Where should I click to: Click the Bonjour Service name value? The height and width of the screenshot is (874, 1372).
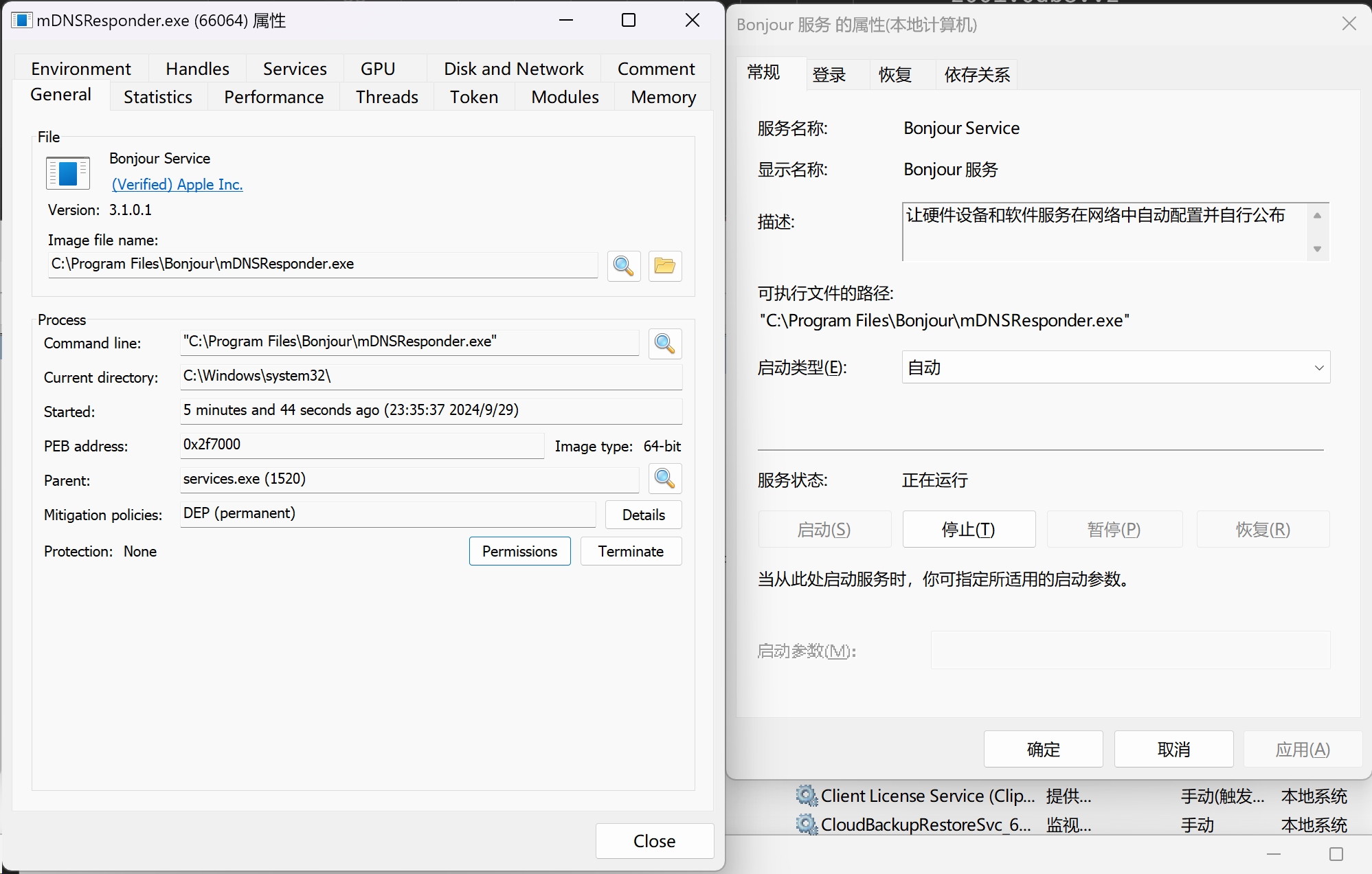pyautogui.click(x=961, y=128)
